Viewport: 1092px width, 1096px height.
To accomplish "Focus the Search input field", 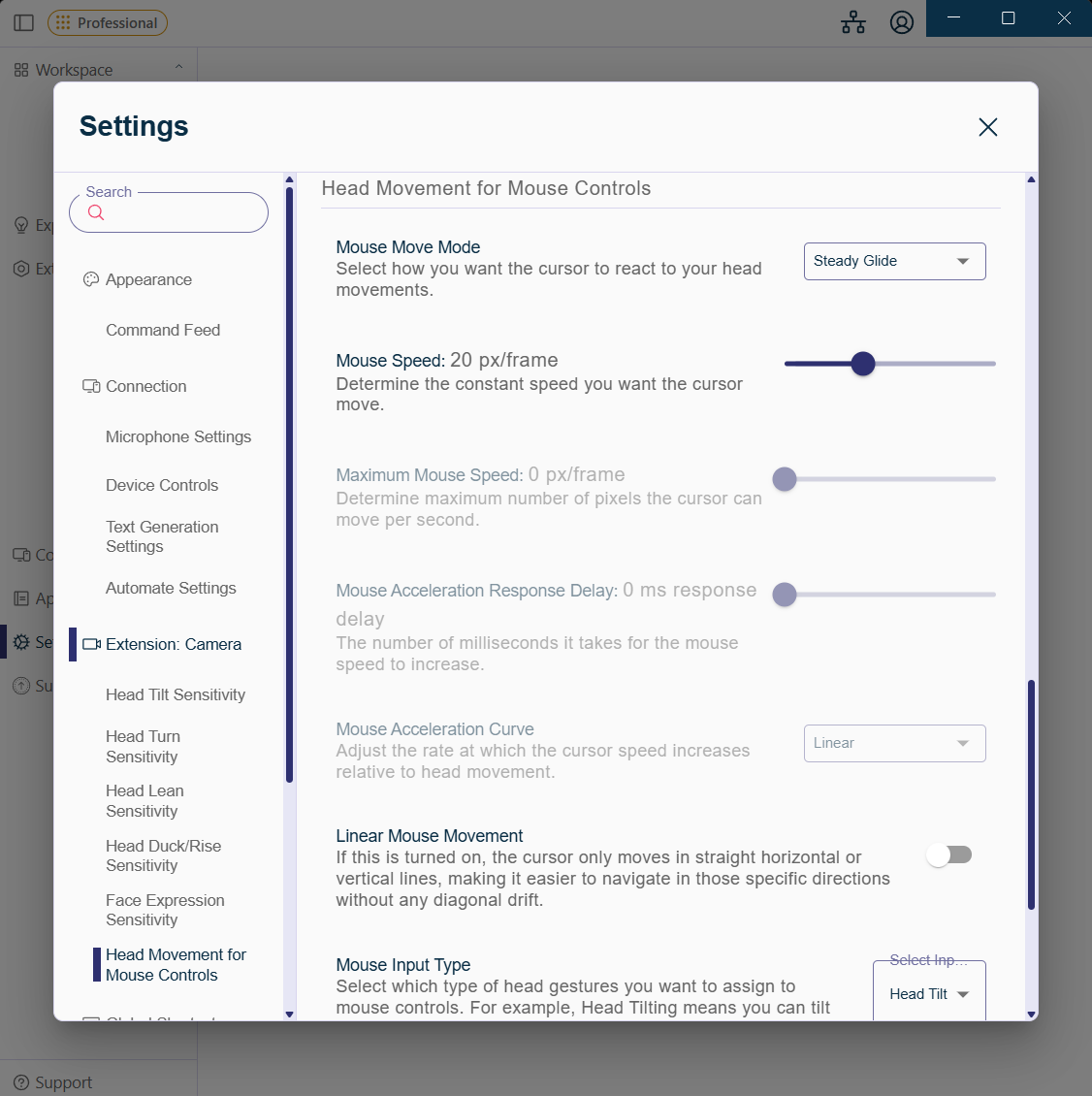I will (x=169, y=212).
